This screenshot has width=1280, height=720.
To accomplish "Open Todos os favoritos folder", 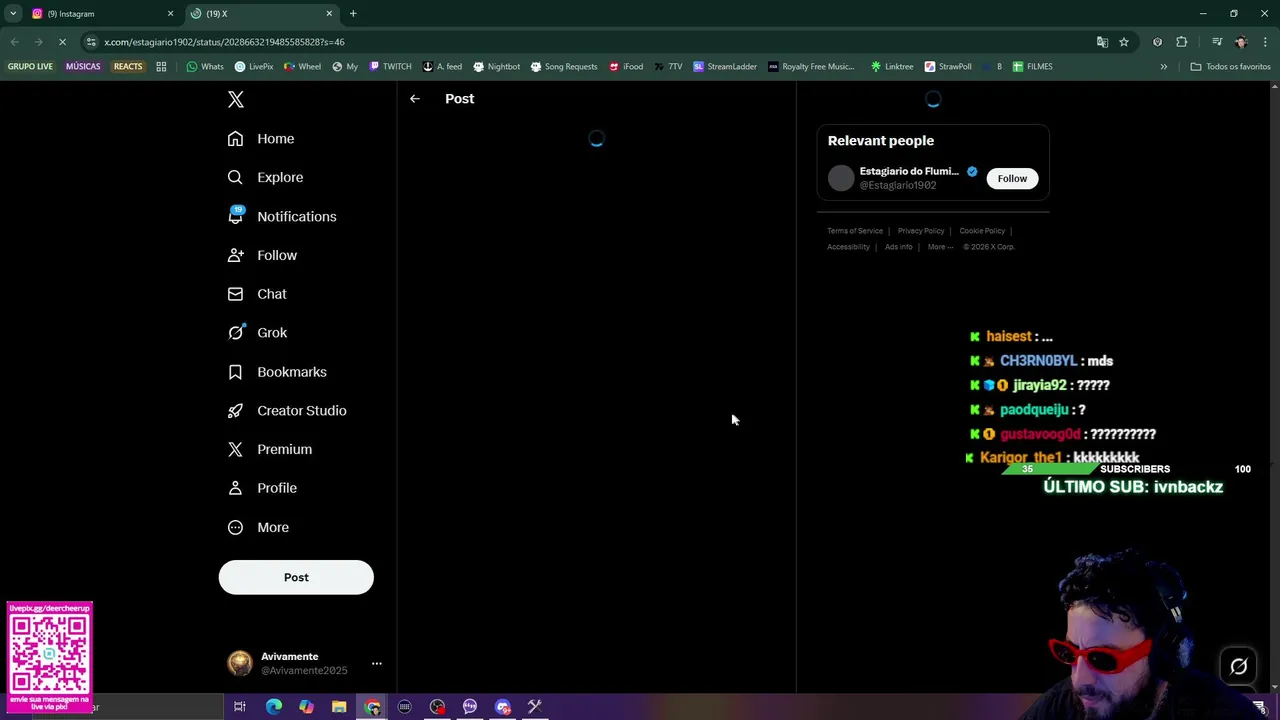I will click(x=1230, y=67).
